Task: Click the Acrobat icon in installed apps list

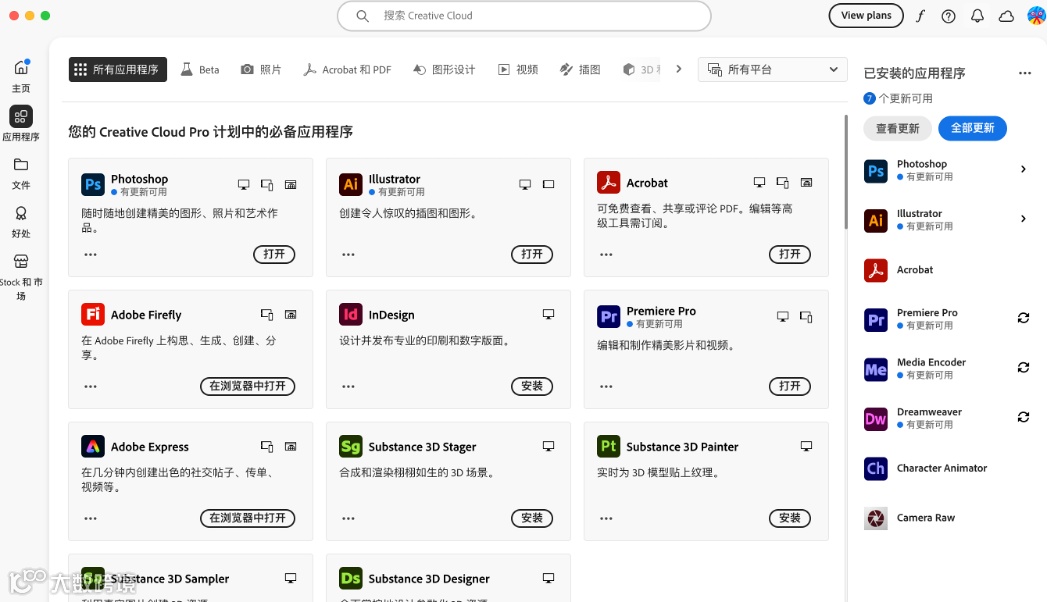Action: (x=876, y=270)
